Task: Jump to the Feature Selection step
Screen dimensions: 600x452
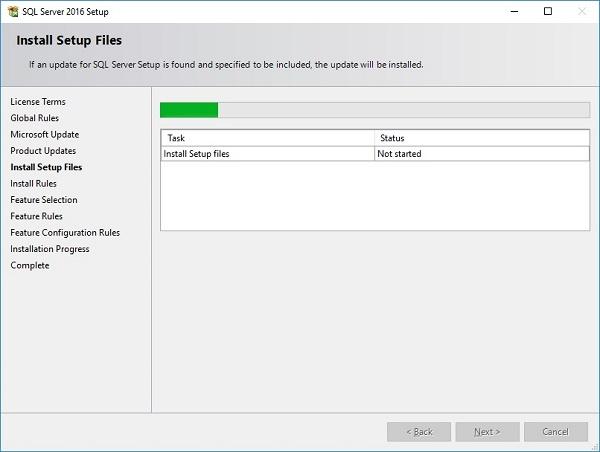Action: point(44,200)
